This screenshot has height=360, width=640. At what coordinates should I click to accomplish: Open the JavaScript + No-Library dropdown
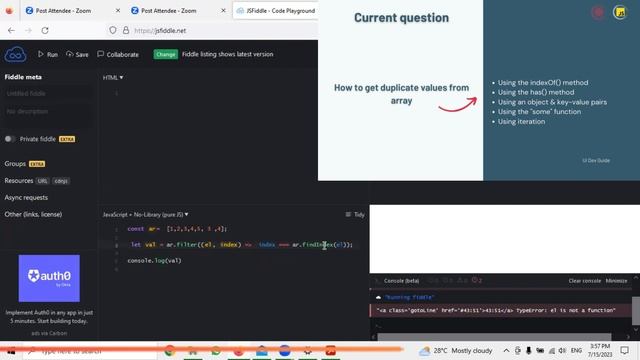(x=145, y=214)
